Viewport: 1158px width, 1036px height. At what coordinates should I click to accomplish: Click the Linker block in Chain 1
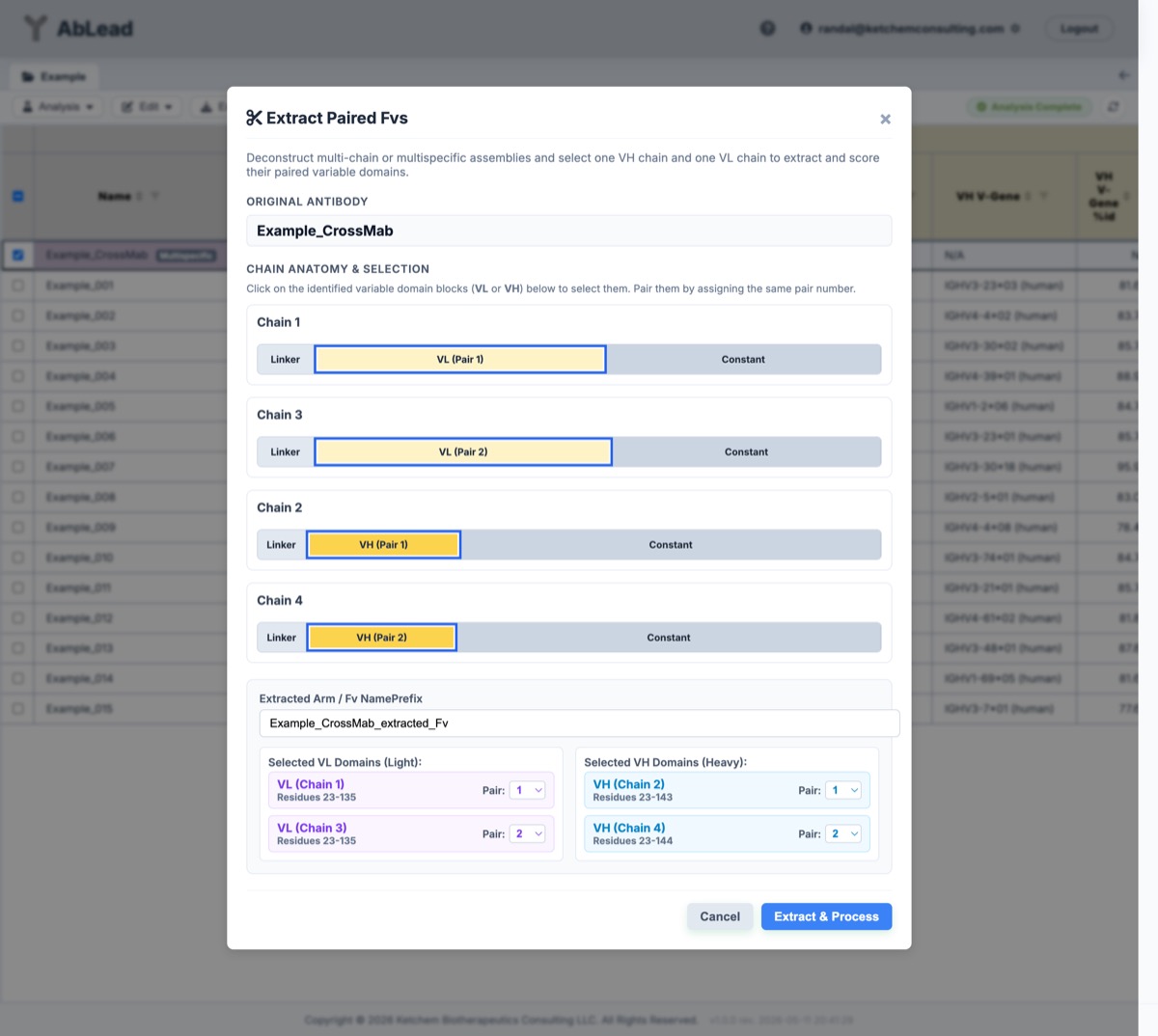(x=286, y=359)
